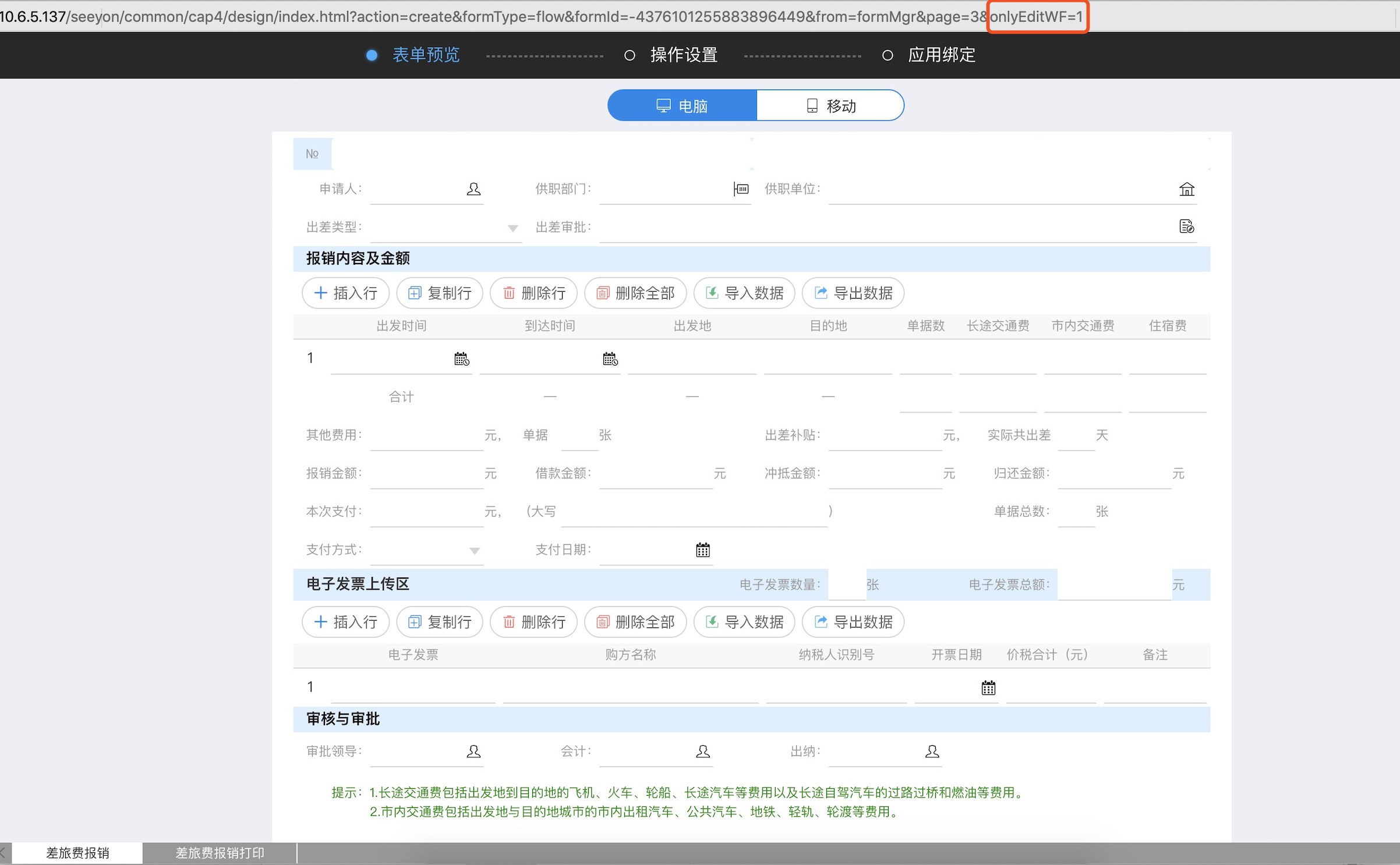The width and height of the screenshot is (1400, 865).
Task: Select the 操作设置 step
Action: pyautogui.click(x=683, y=55)
